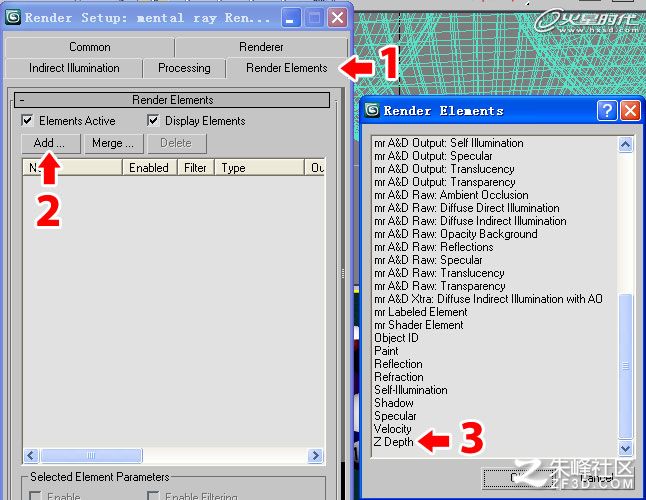Select mr Labeled Element
The width and height of the screenshot is (646, 500).
tap(421, 312)
